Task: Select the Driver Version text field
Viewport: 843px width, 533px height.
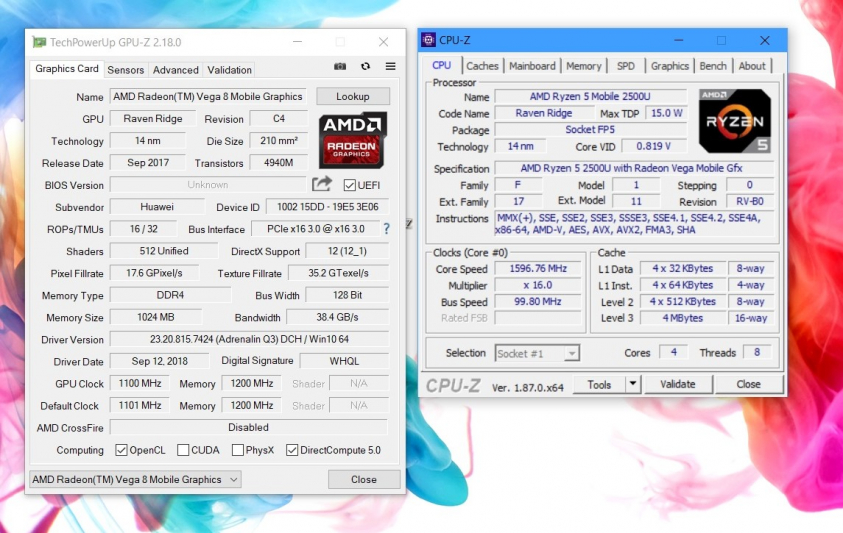Action: point(249,339)
